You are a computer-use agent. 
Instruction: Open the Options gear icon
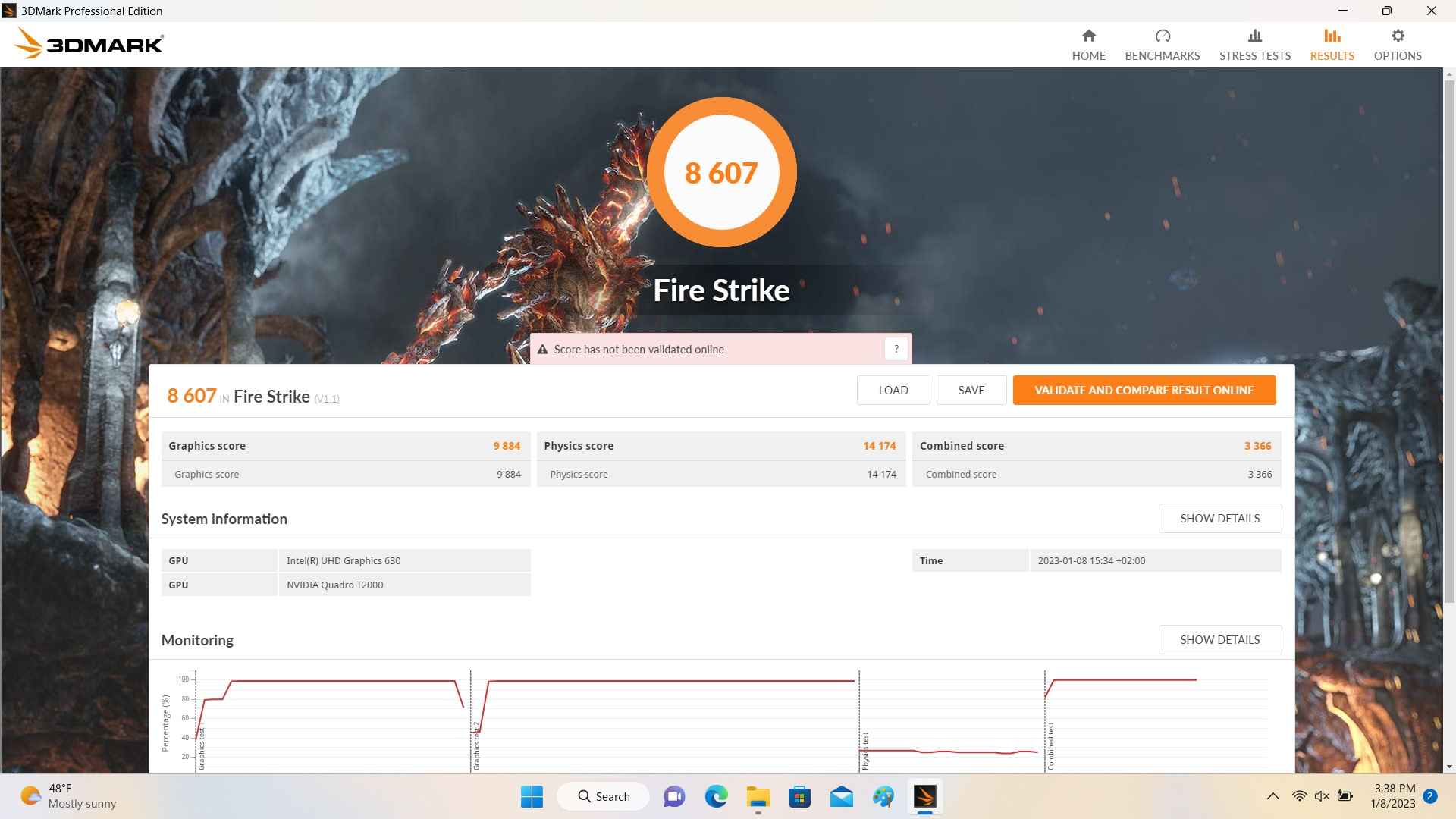[x=1397, y=36]
